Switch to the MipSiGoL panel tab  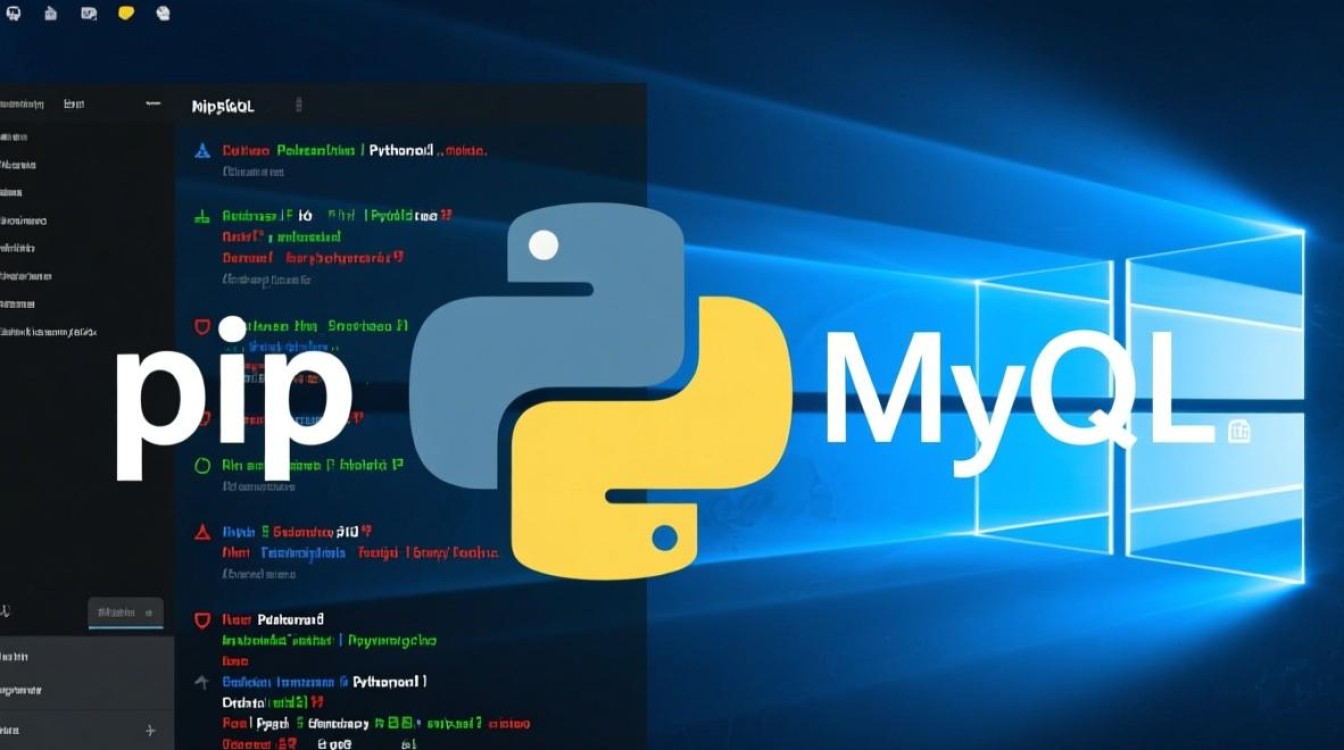point(222,103)
